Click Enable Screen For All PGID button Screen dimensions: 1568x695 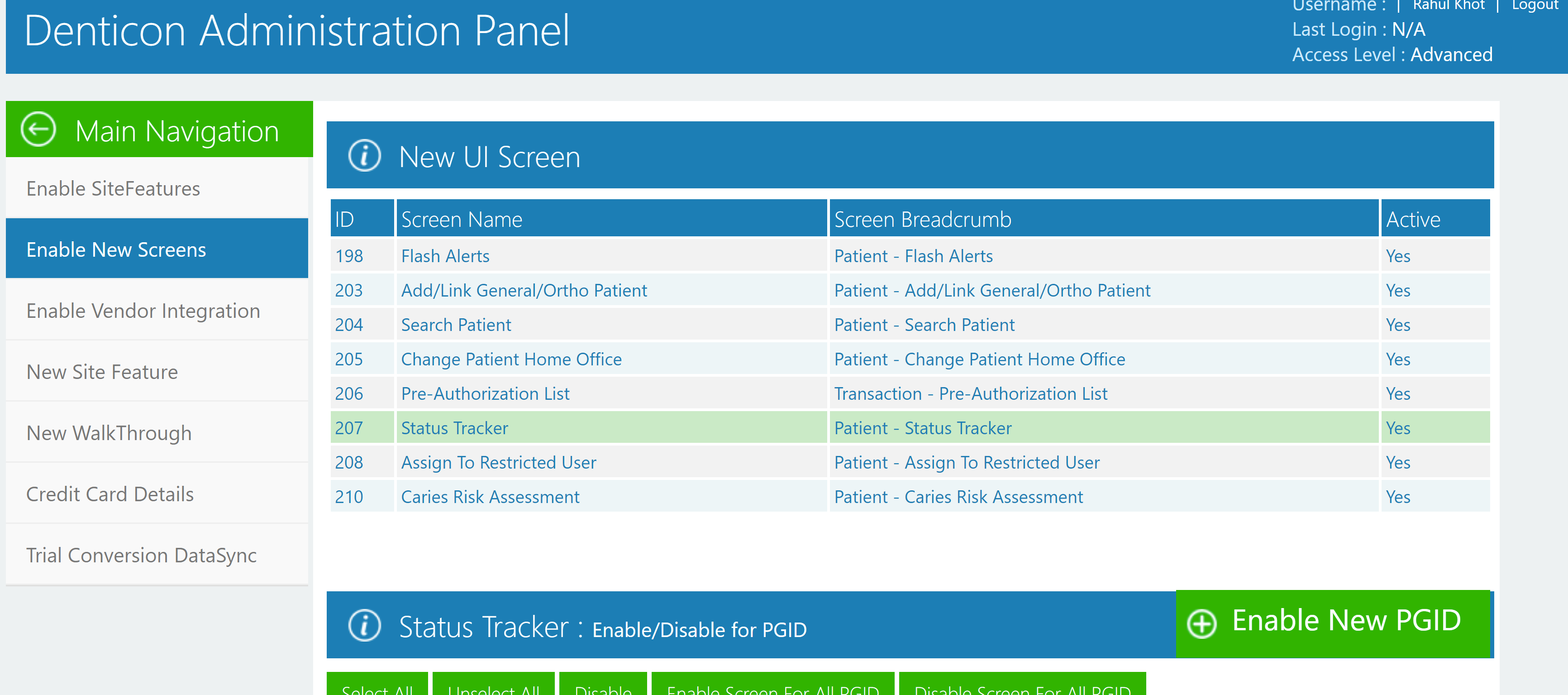(x=772, y=685)
